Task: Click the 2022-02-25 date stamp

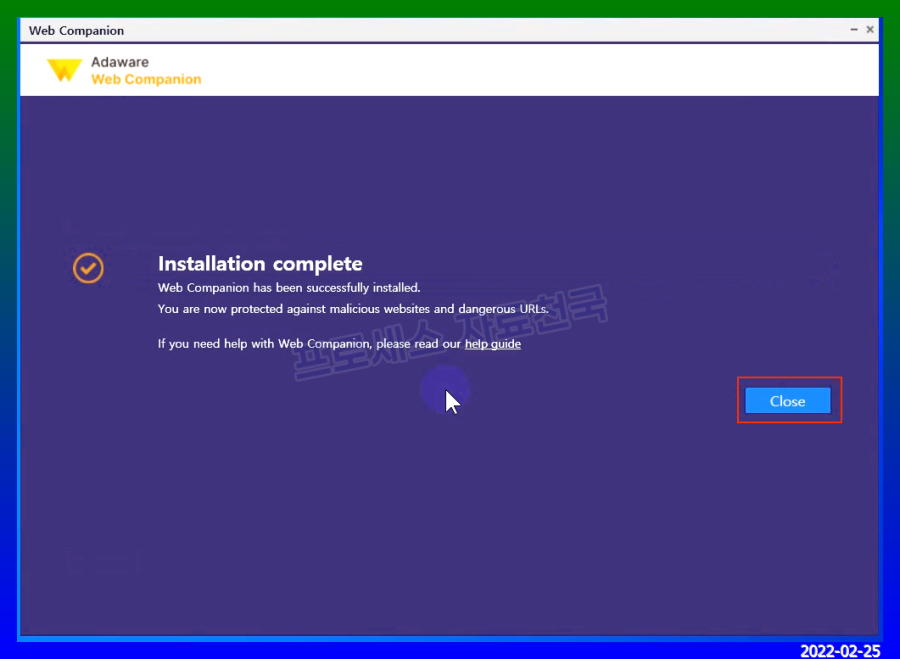Action: point(840,650)
